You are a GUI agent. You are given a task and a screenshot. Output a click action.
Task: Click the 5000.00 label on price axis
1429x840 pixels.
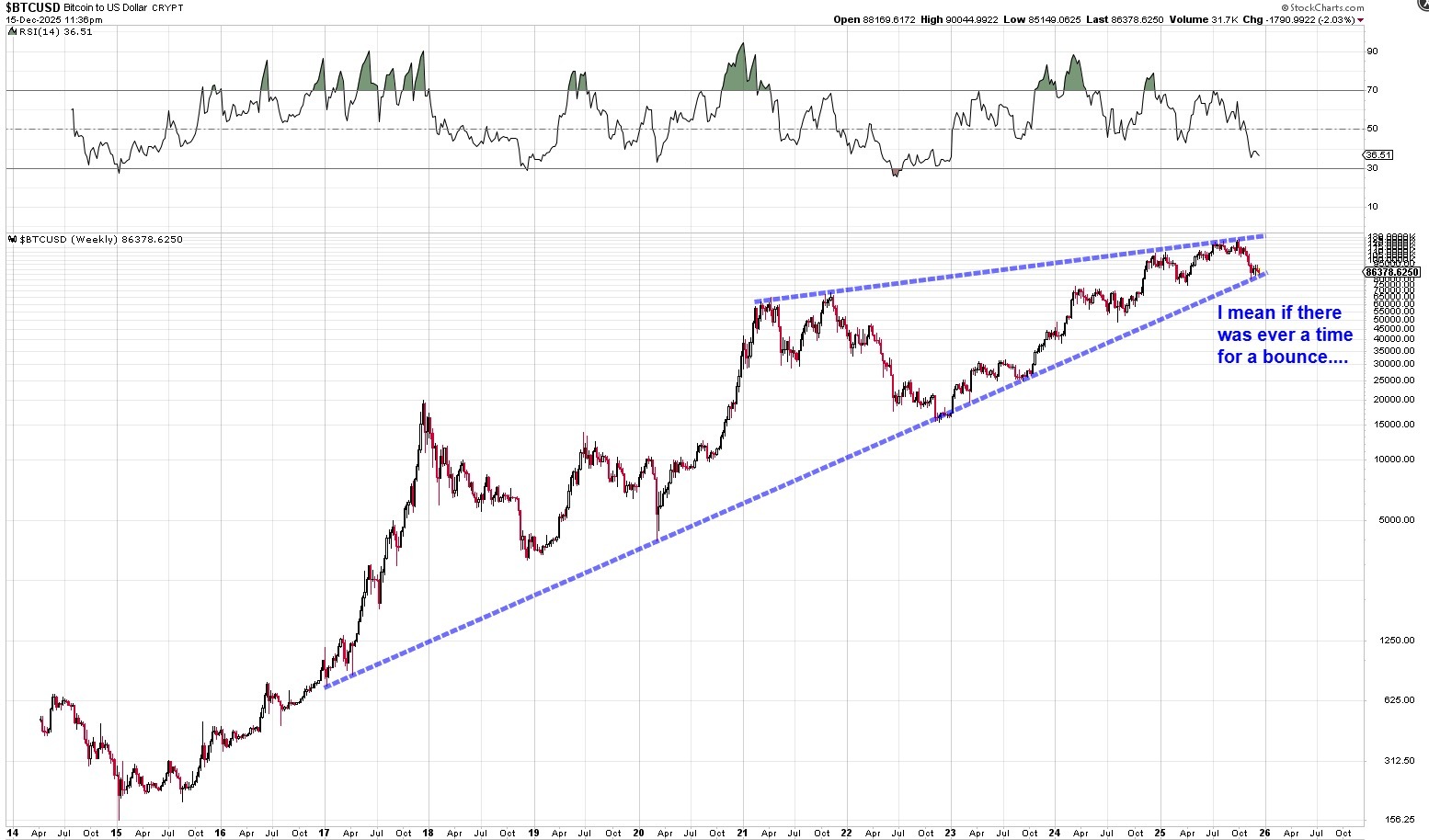pos(1395,520)
